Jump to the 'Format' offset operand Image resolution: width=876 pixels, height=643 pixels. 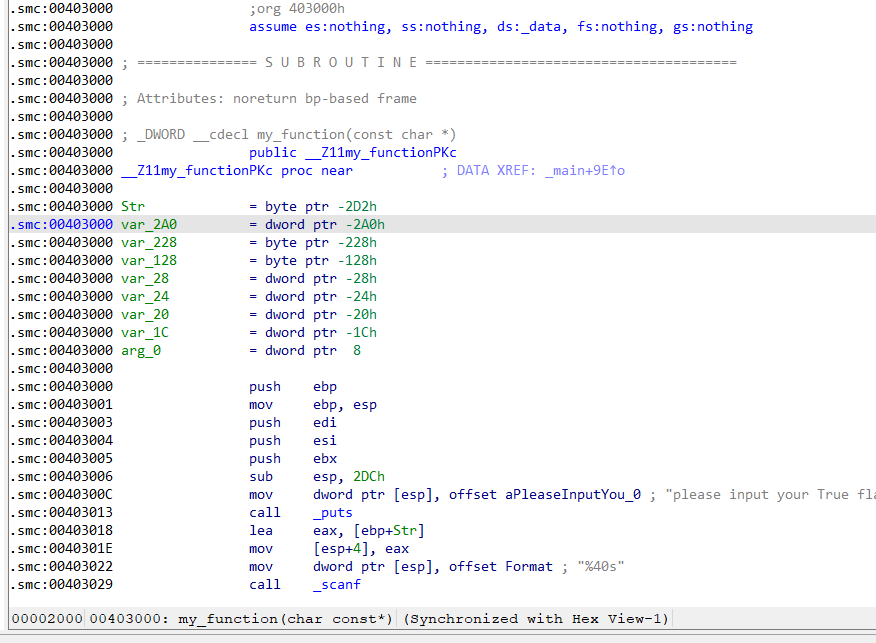529,566
